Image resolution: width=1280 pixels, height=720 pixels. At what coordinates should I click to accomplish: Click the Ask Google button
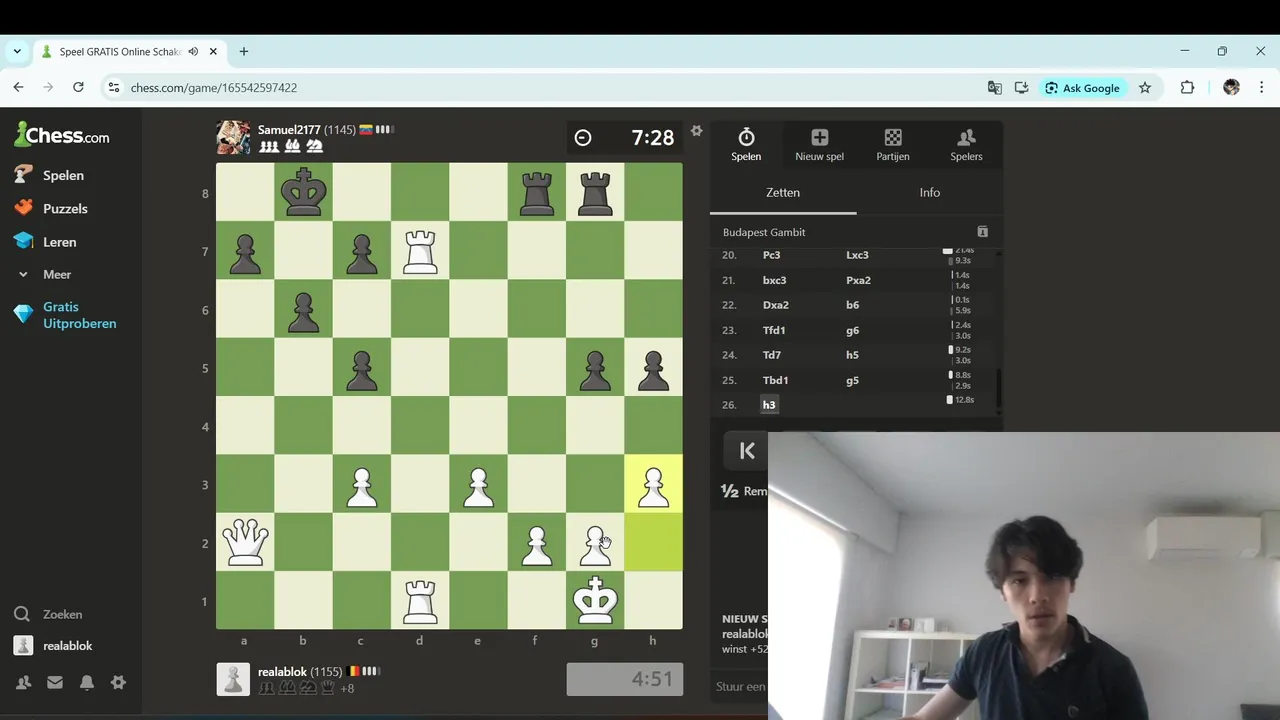[1082, 88]
